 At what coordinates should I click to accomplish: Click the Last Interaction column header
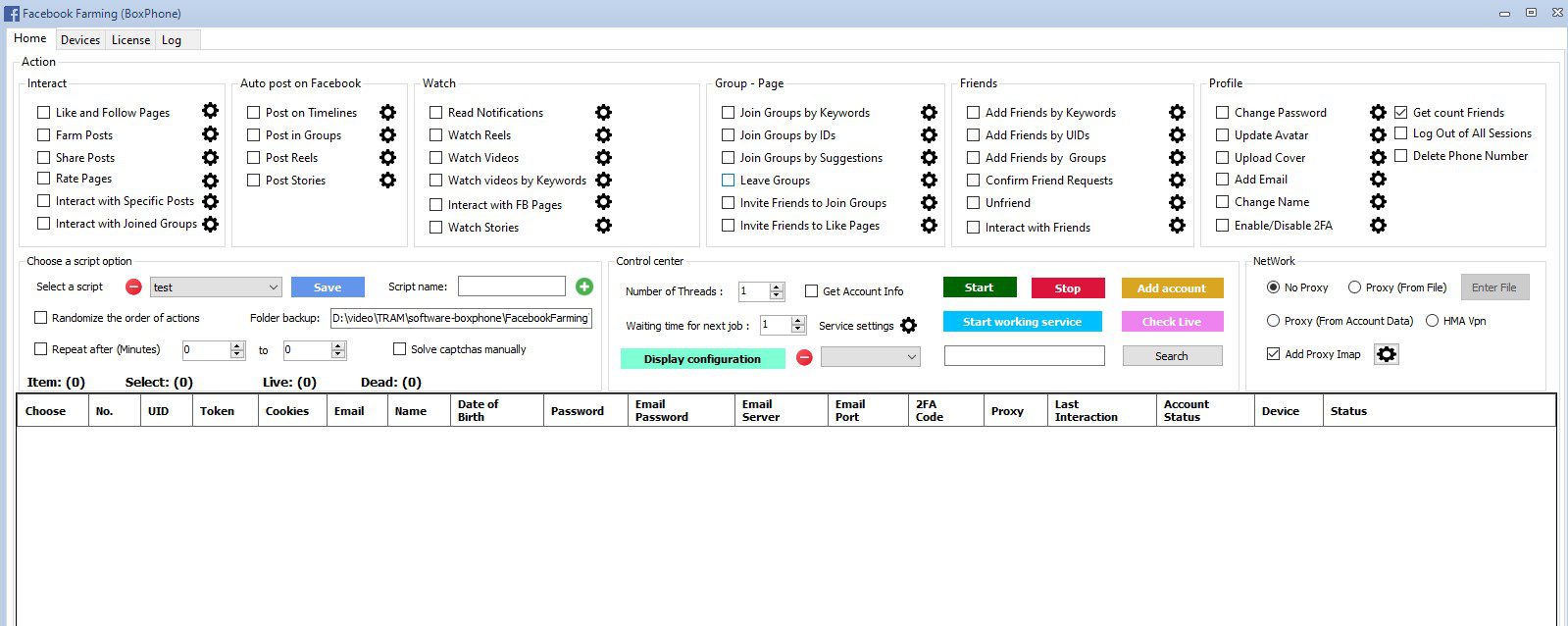coord(1102,411)
